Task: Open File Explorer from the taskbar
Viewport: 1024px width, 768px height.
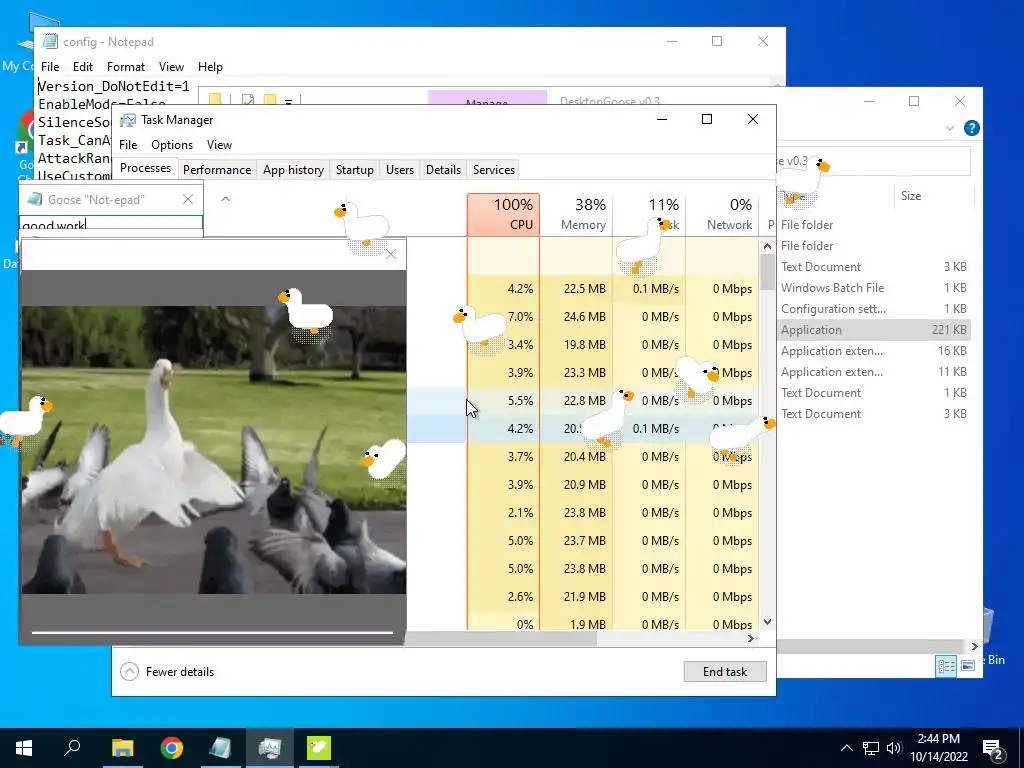Action: coord(122,748)
